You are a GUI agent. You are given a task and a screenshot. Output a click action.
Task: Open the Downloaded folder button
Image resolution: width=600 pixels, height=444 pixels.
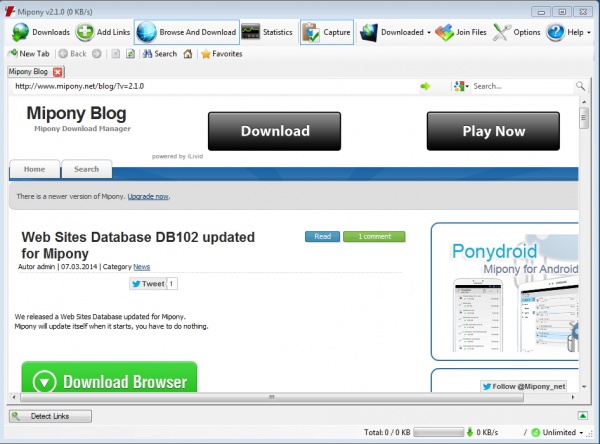[x=392, y=32]
